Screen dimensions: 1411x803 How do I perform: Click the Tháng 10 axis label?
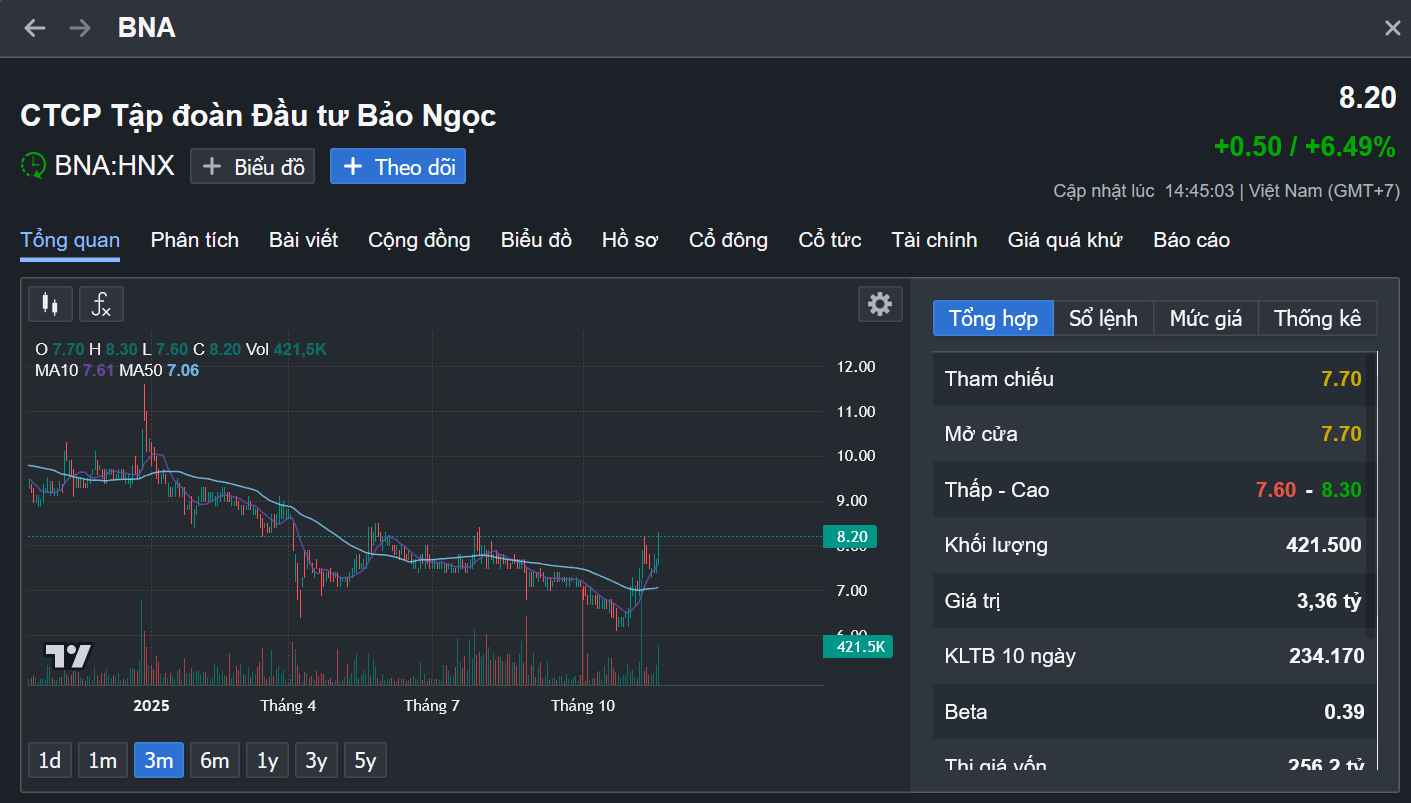pyautogui.click(x=583, y=706)
